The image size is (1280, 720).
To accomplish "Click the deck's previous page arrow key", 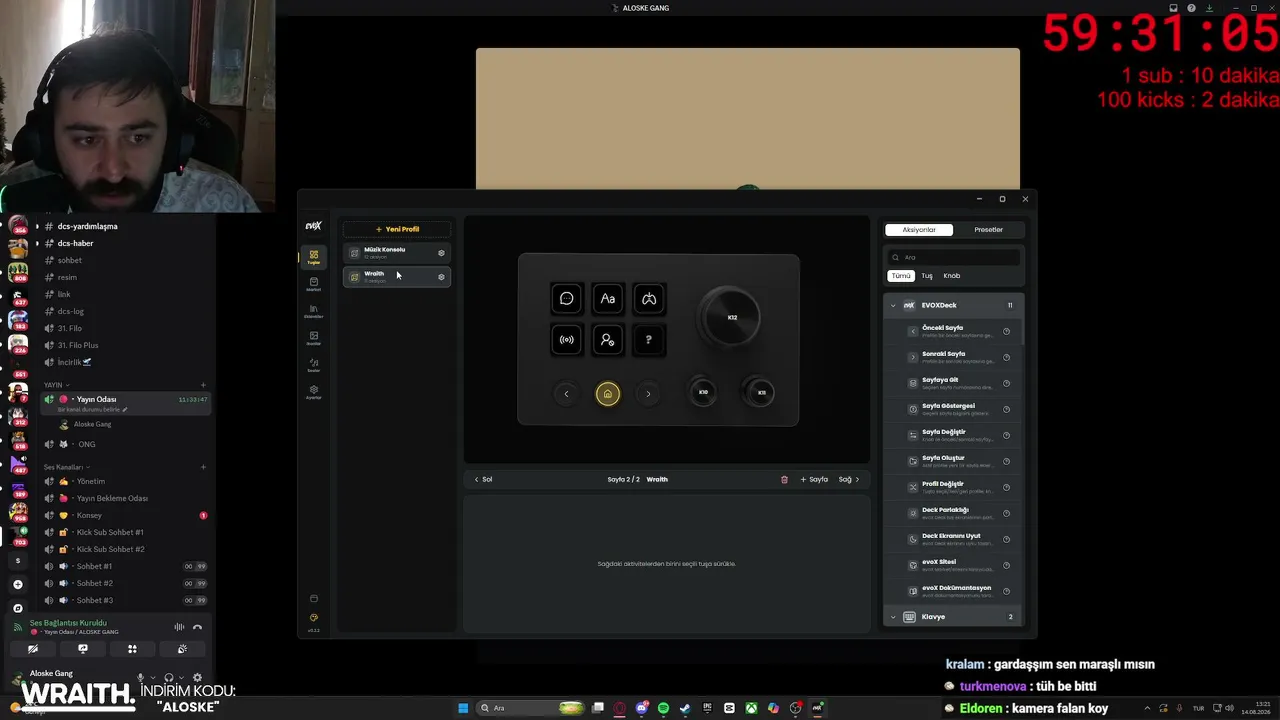I will (566, 394).
